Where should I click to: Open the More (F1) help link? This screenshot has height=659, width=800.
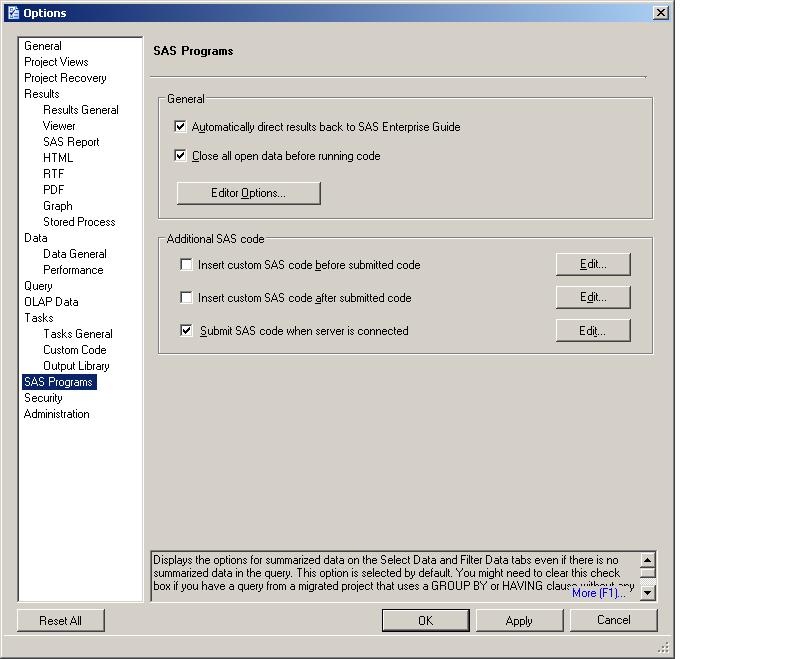point(599,593)
